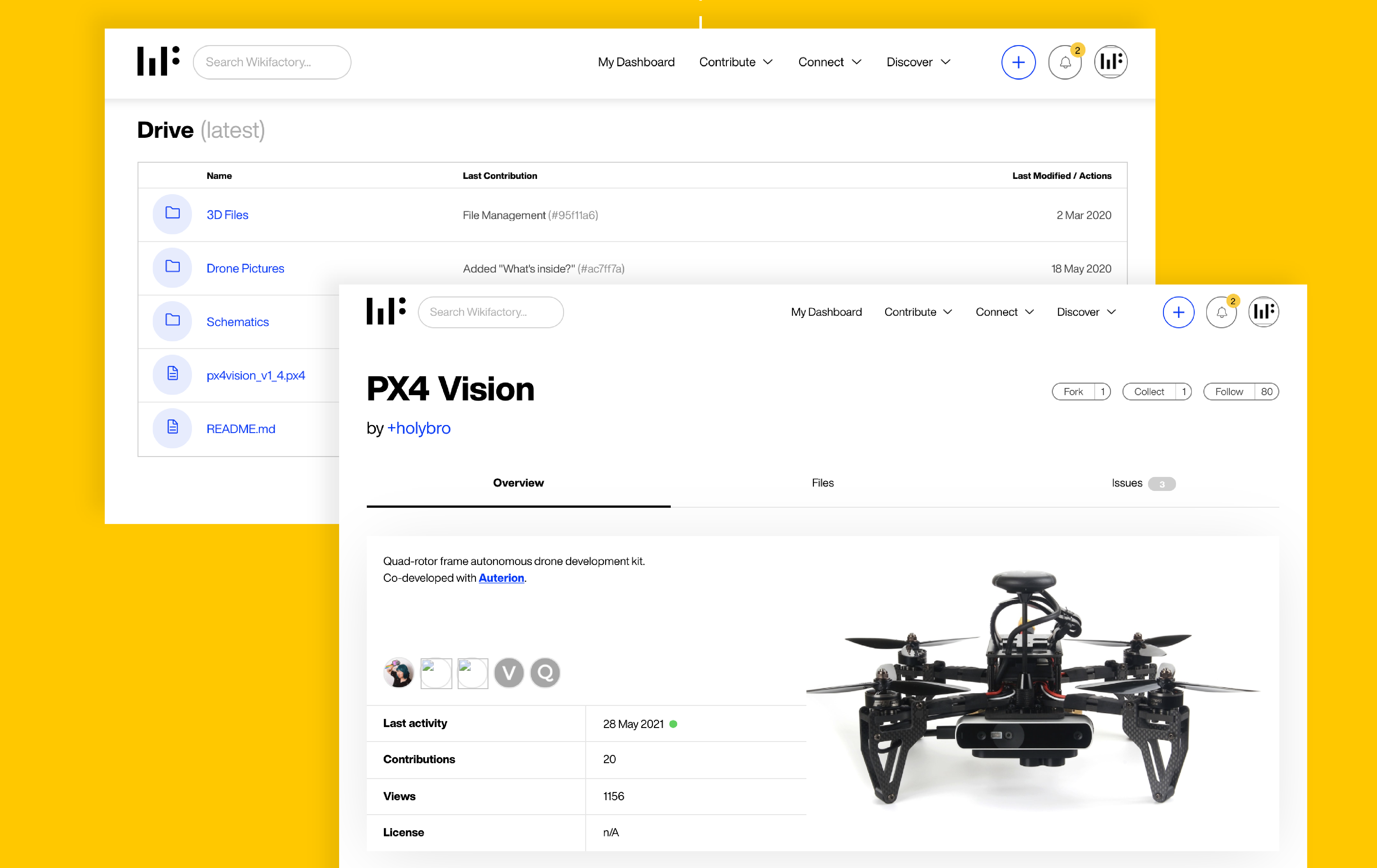The width and height of the screenshot is (1377, 868).
Task: Click the Views value 1156
Action: (x=613, y=796)
